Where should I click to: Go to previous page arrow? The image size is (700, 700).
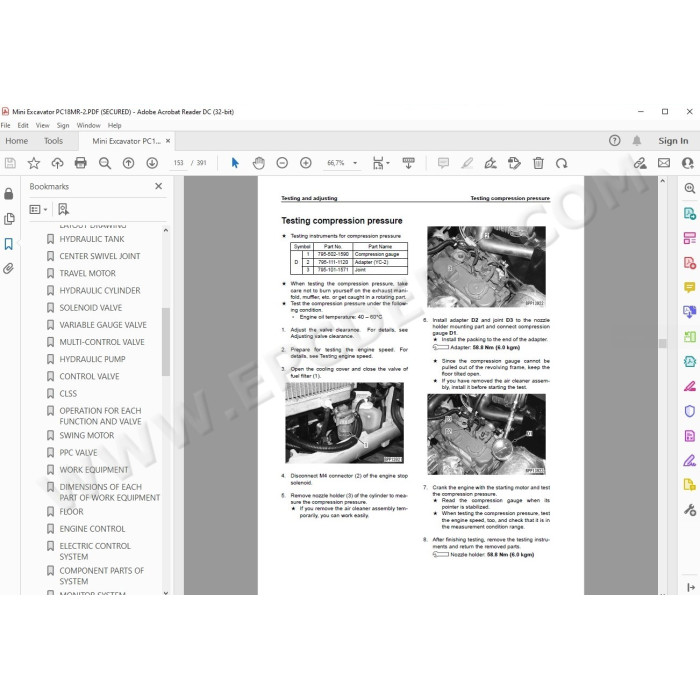(129, 163)
